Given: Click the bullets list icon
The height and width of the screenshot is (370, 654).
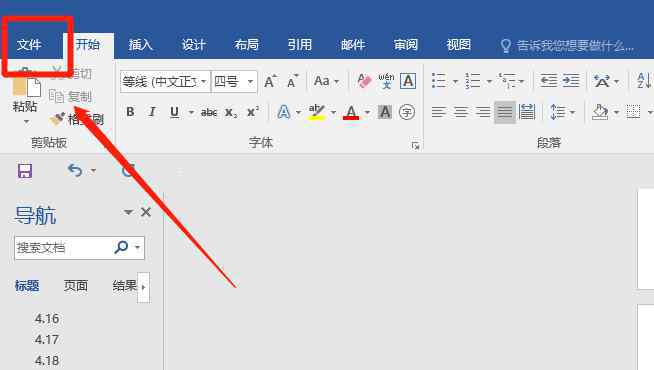Looking at the screenshot, I should coord(439,81).
